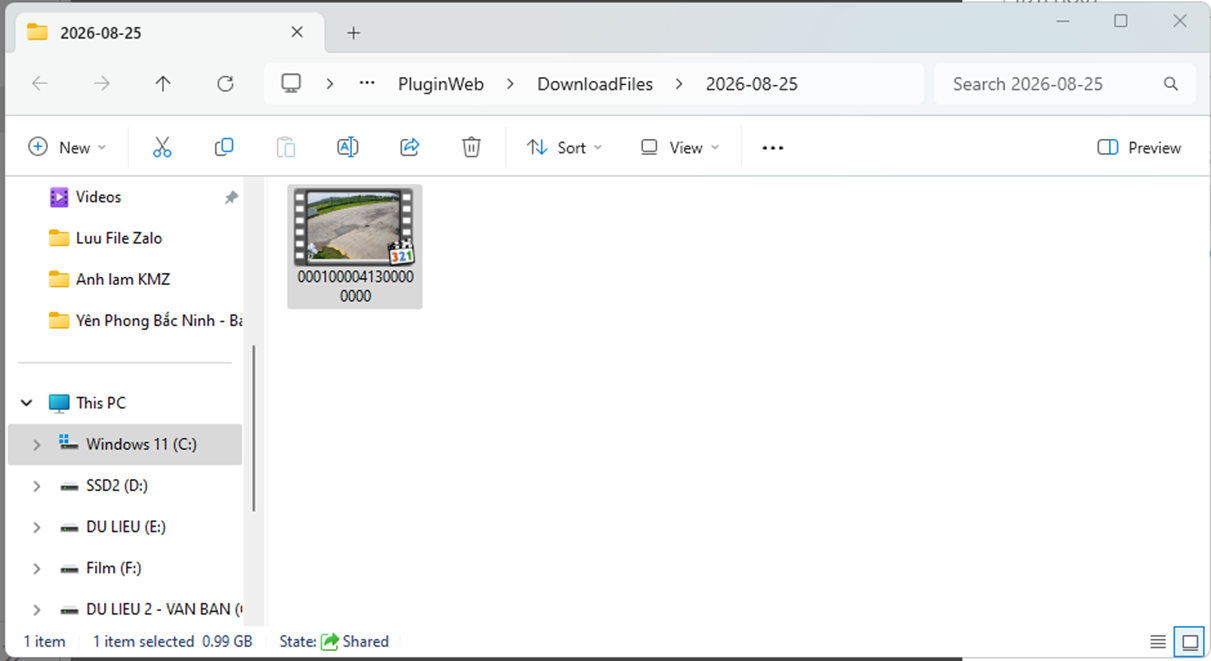Click the Cut scissors icon
The image size is (1211, 661).
click(x=162, y=148)
